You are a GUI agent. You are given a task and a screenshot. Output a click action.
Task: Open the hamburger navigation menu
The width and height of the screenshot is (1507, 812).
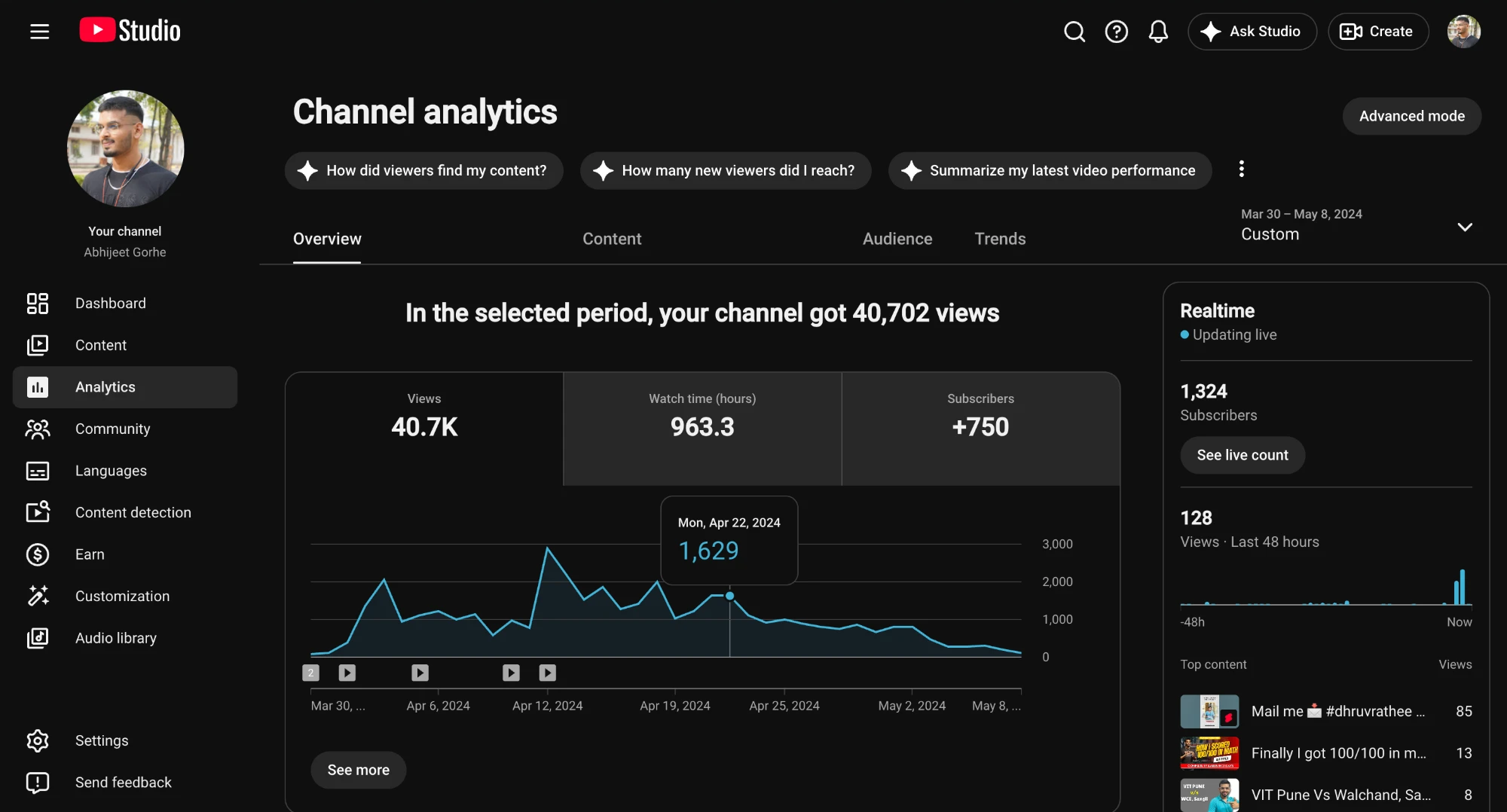tap(39, 32)
